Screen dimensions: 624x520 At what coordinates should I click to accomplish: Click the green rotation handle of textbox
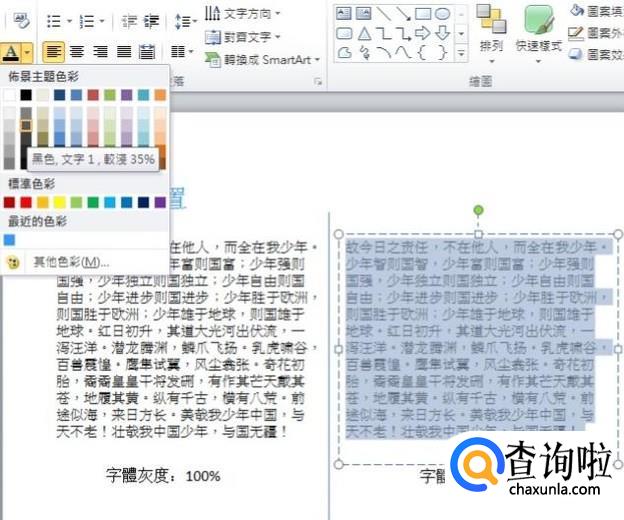click(x=479, y=210)
